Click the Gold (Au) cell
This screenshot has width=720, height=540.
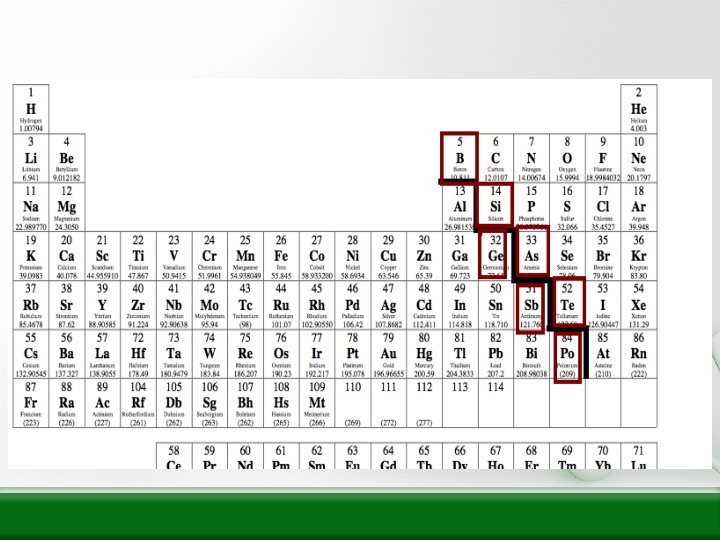click(x=388, y=354)
